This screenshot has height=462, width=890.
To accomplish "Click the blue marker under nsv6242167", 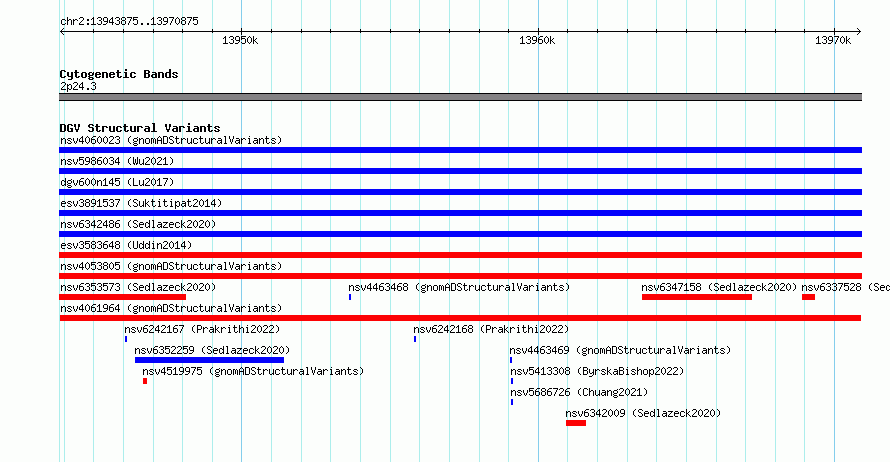I will coord(126,339).
